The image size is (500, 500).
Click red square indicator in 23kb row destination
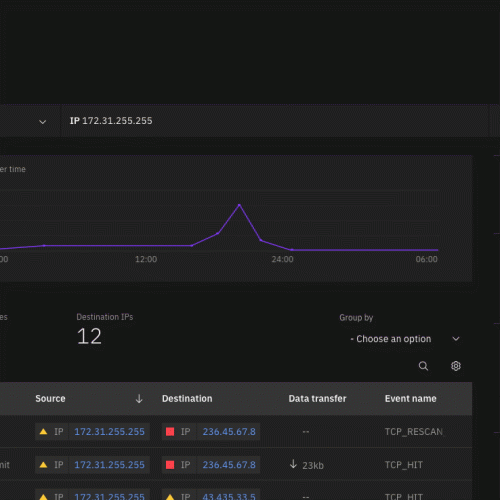[x=170, y=465]
